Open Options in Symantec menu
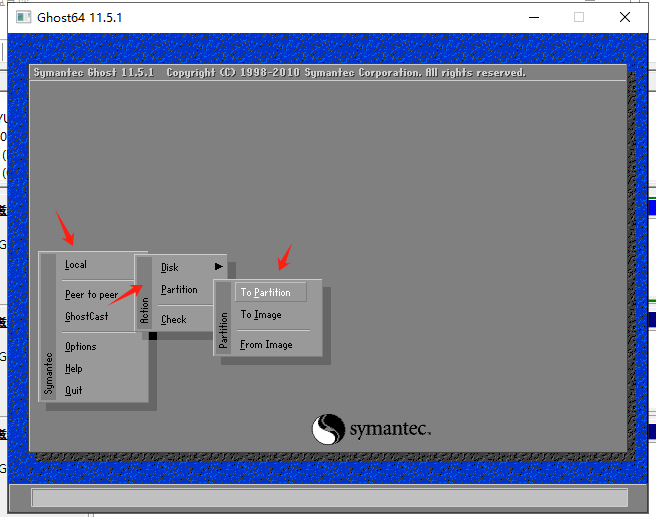The width and height of the screenshot is (656, 517). coord(80,347)
